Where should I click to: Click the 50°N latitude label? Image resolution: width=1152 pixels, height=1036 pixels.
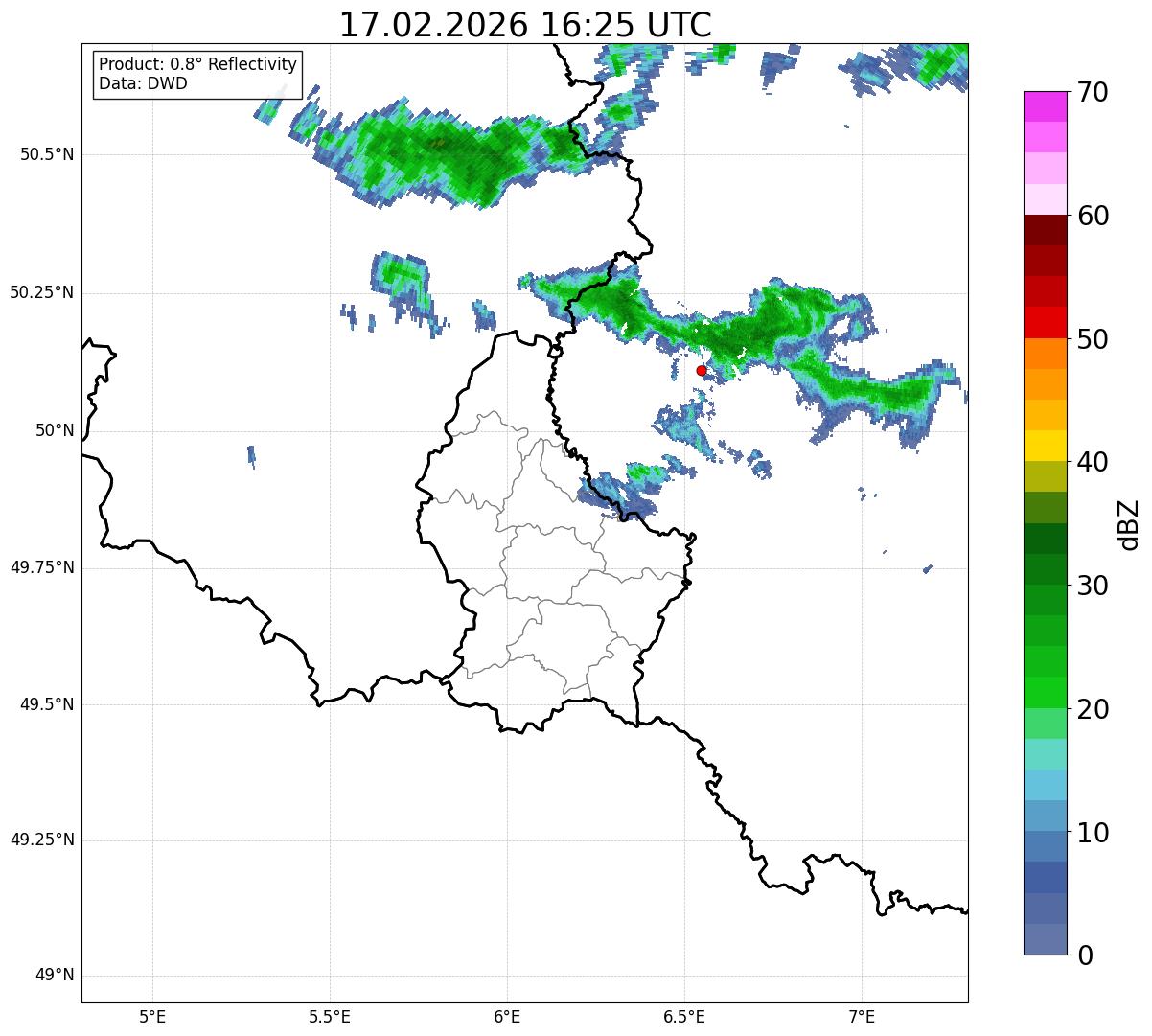55,430
